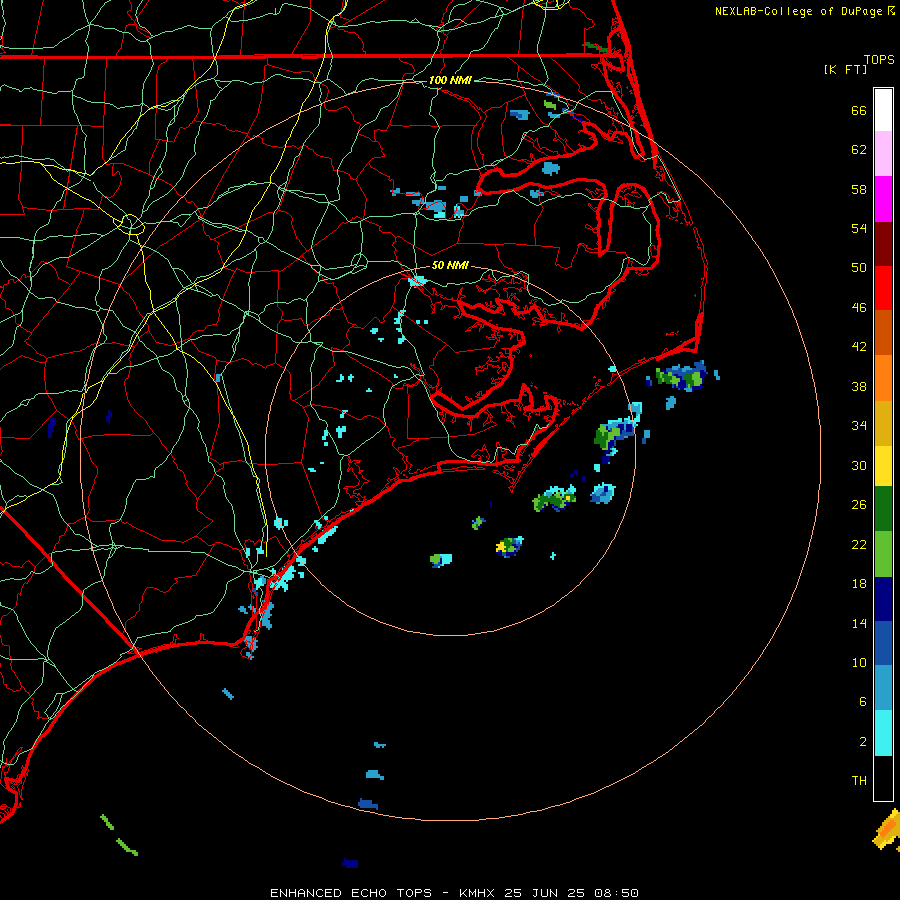Click the orange 42 kft legend swatch
This screenshot has height=900, width=900.
point(883,377)
